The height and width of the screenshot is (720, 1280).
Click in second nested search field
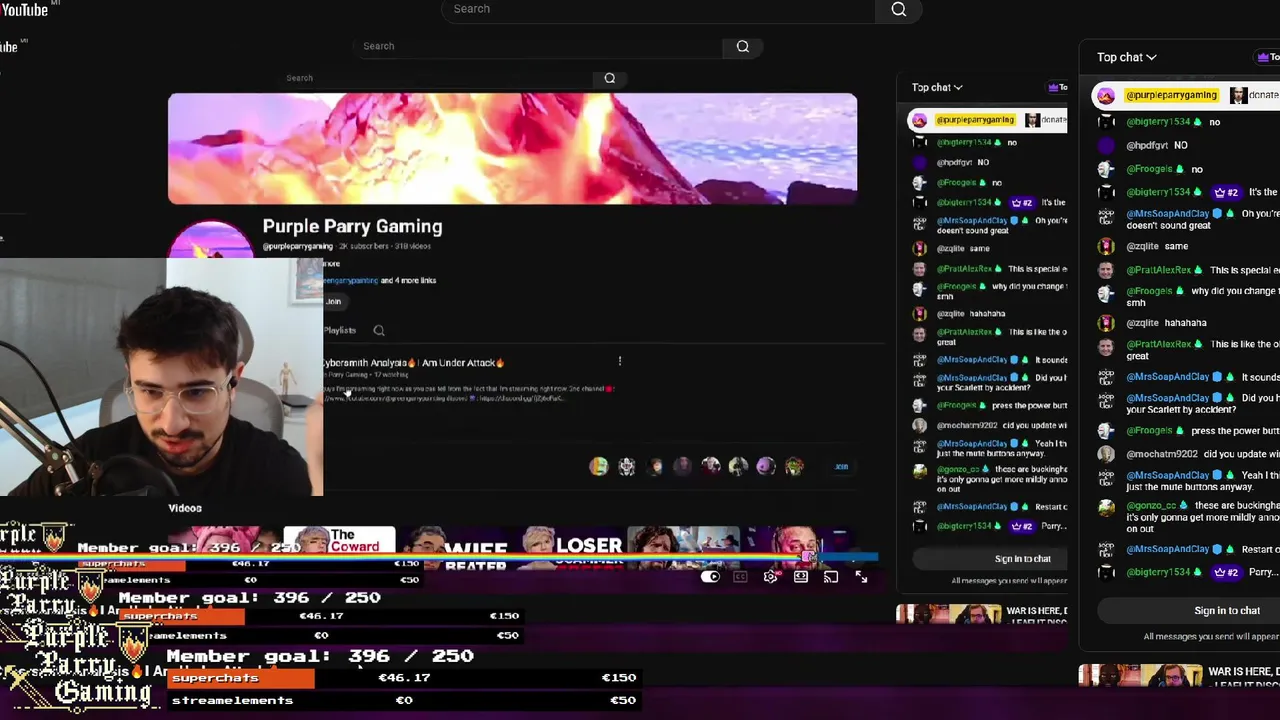pyautogui.click(x=538, y=46)
